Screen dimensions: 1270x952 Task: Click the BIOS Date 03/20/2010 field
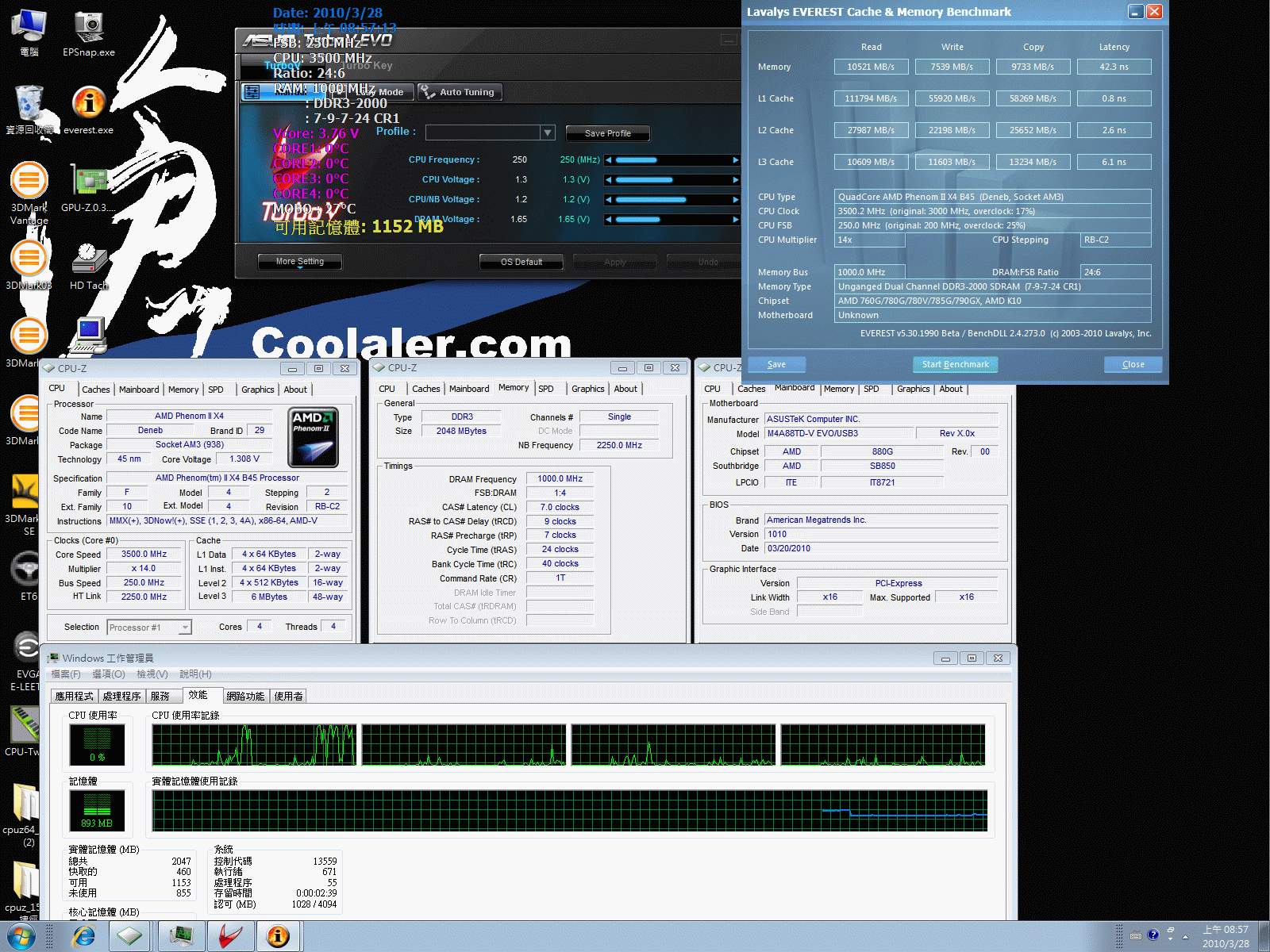coord(881,548)
